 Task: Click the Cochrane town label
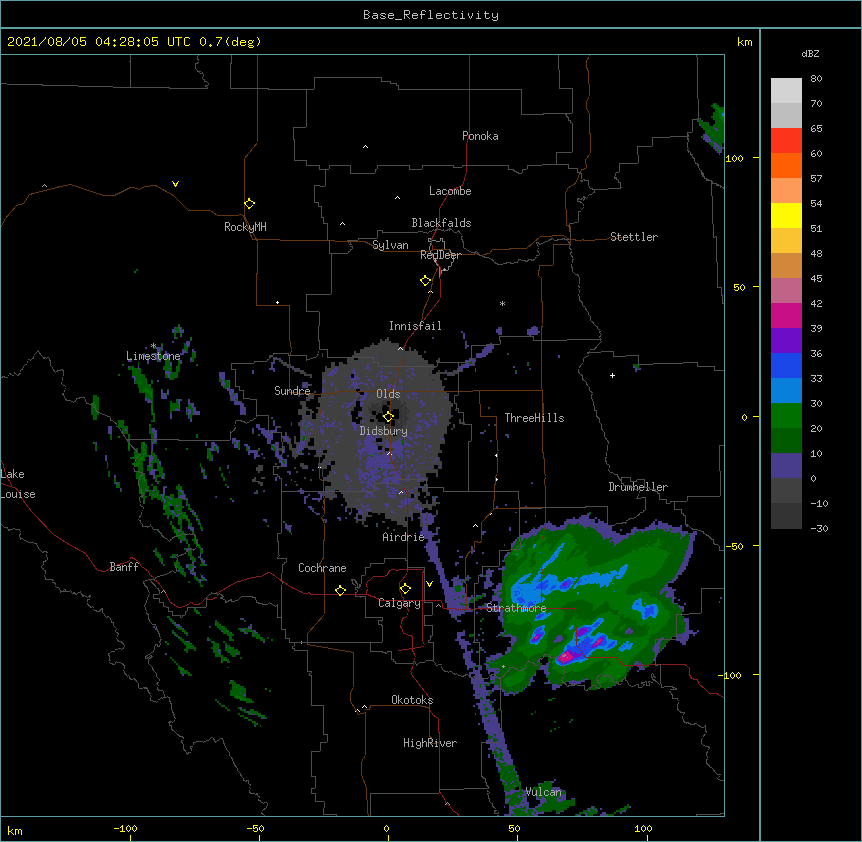(x=322, y=568)
